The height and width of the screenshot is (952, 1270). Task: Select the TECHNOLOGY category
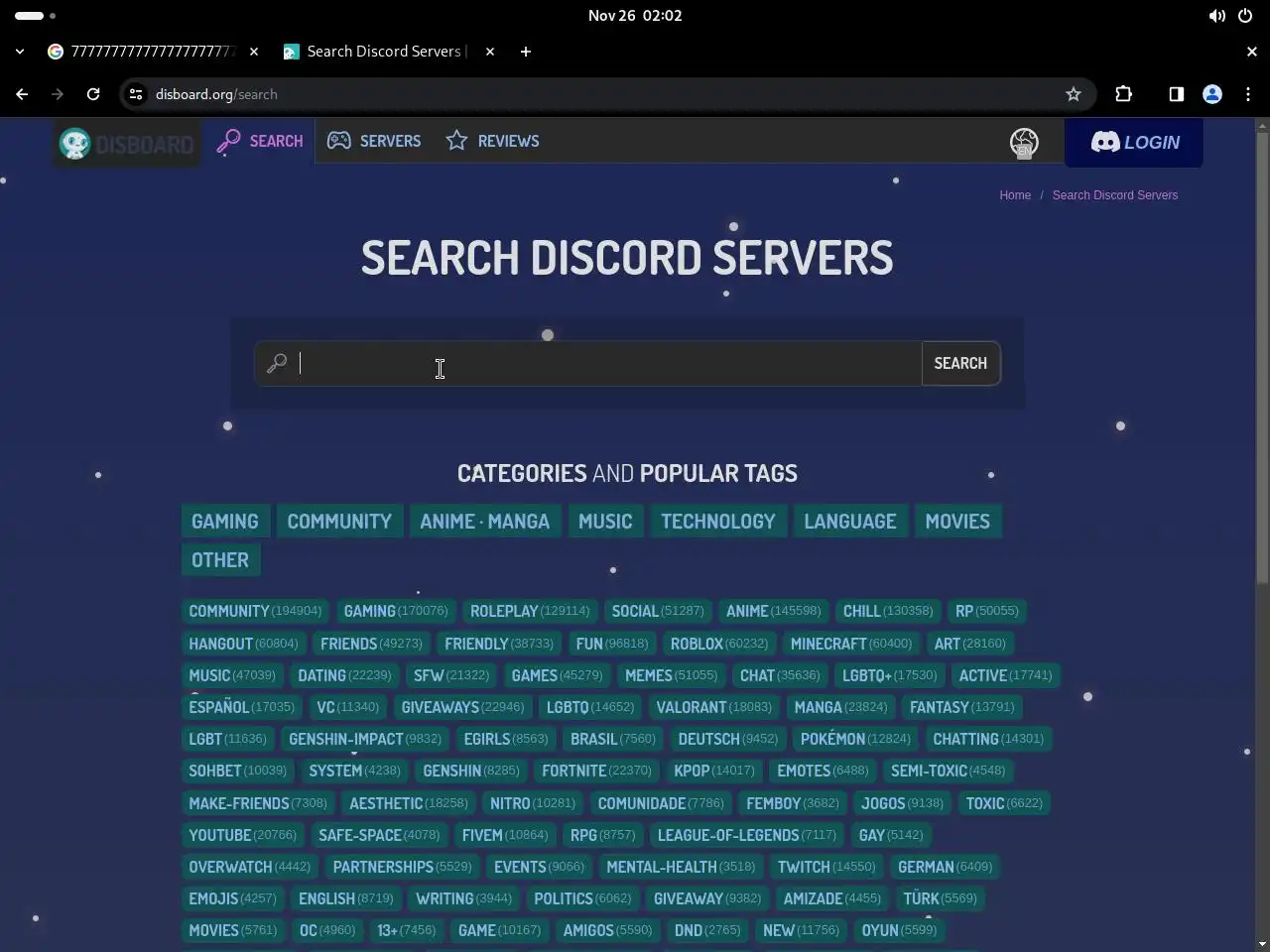point(718,522)
